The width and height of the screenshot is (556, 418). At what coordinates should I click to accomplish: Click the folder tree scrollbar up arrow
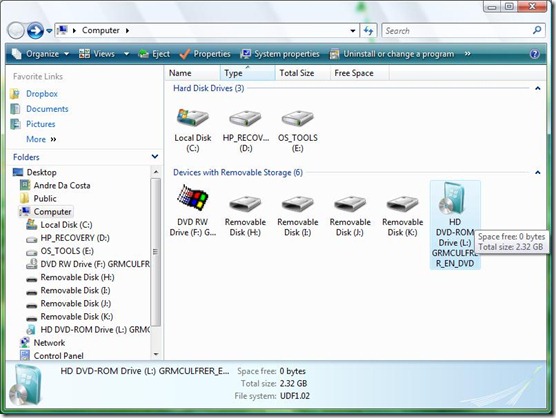click(156, 172)
